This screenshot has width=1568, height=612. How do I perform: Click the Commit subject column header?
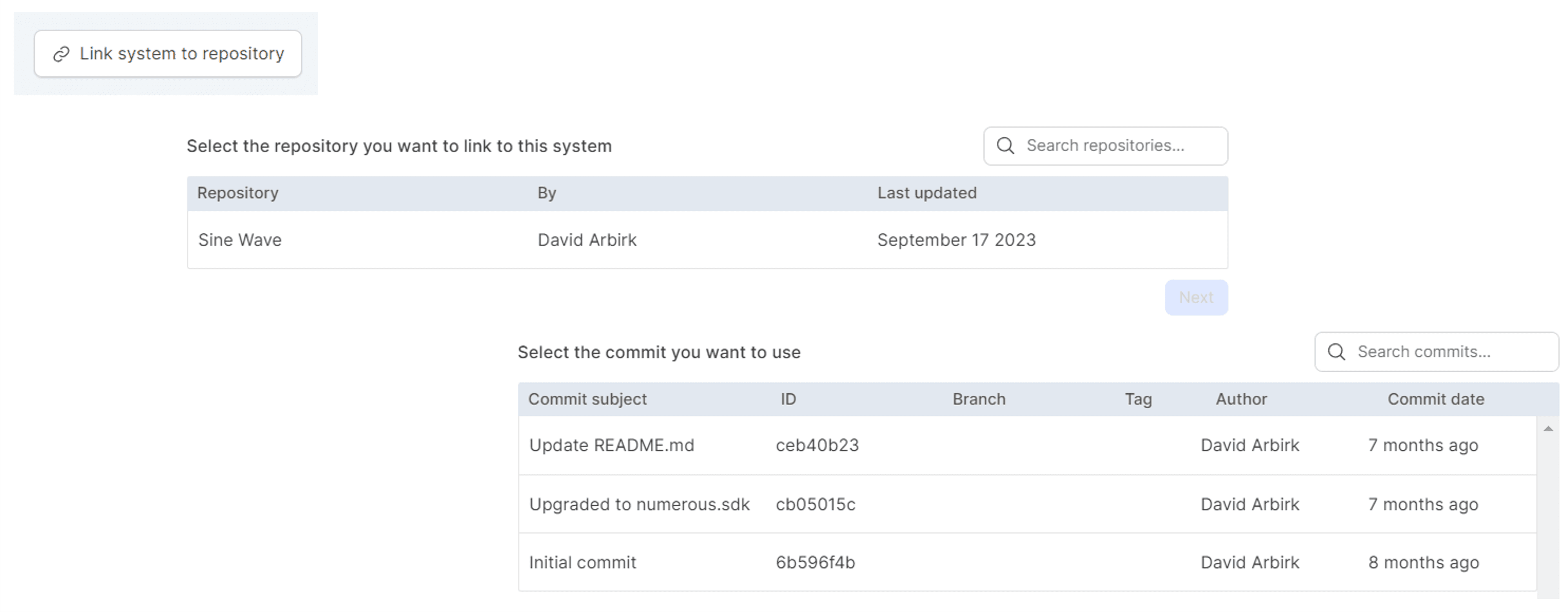(587, 399)
